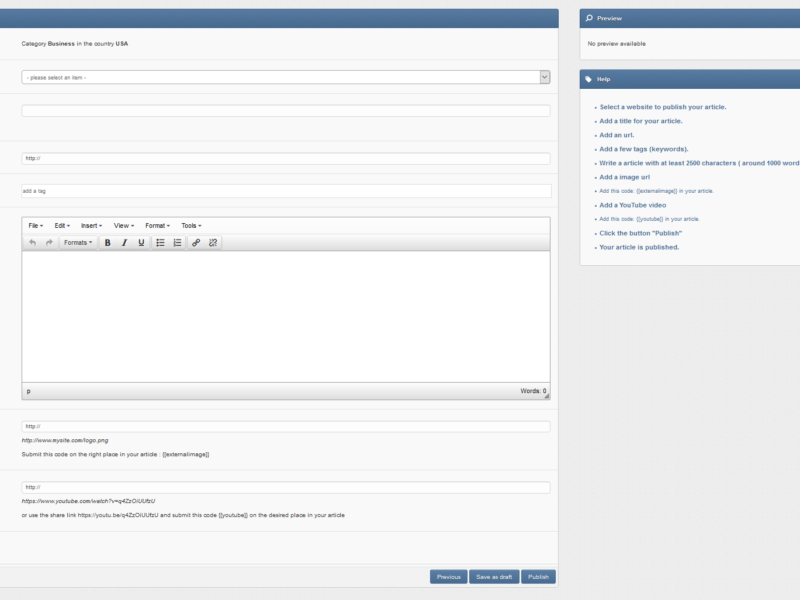Click the article title input field
800x600 pixels.
click(286, 111)
